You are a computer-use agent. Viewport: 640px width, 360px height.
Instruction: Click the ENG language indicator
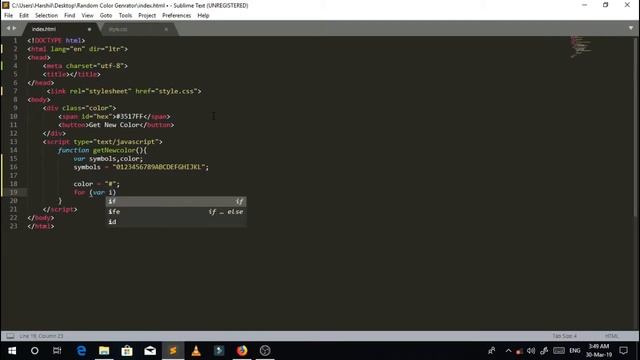[x=575, y=351]
